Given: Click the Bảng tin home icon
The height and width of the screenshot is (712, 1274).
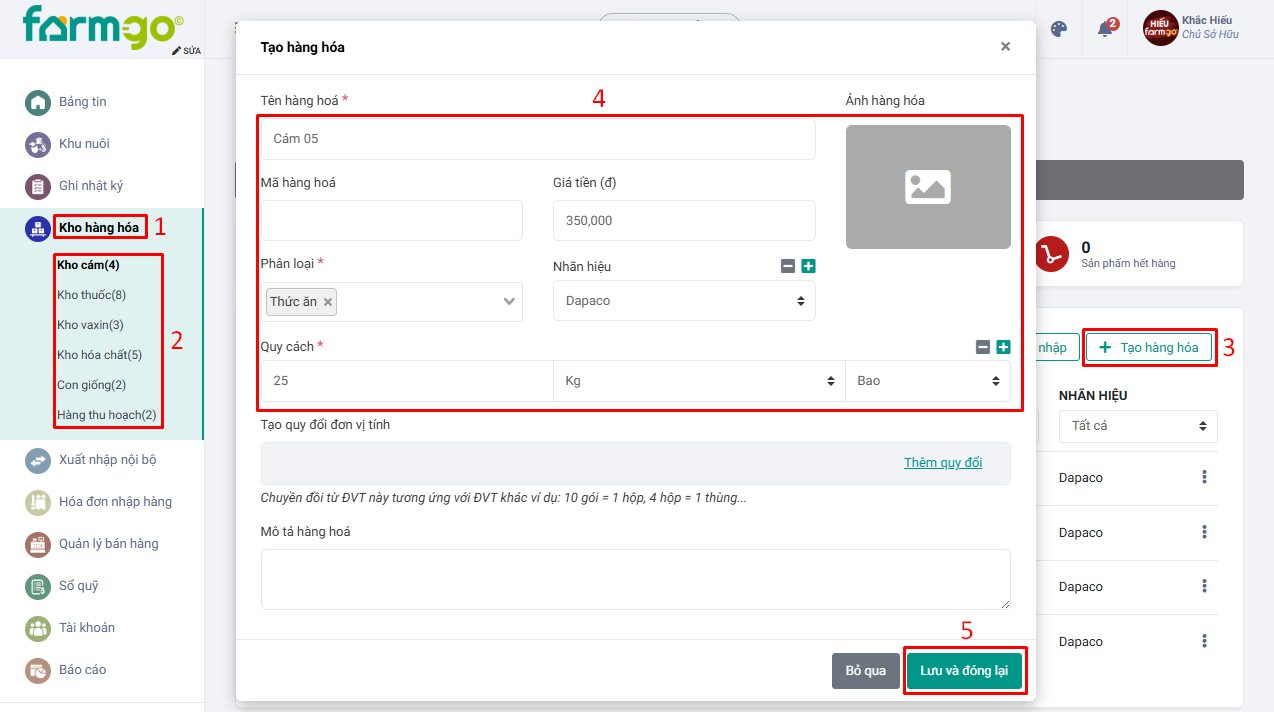Looking at the screenshot, I should (x=38, y=102).
